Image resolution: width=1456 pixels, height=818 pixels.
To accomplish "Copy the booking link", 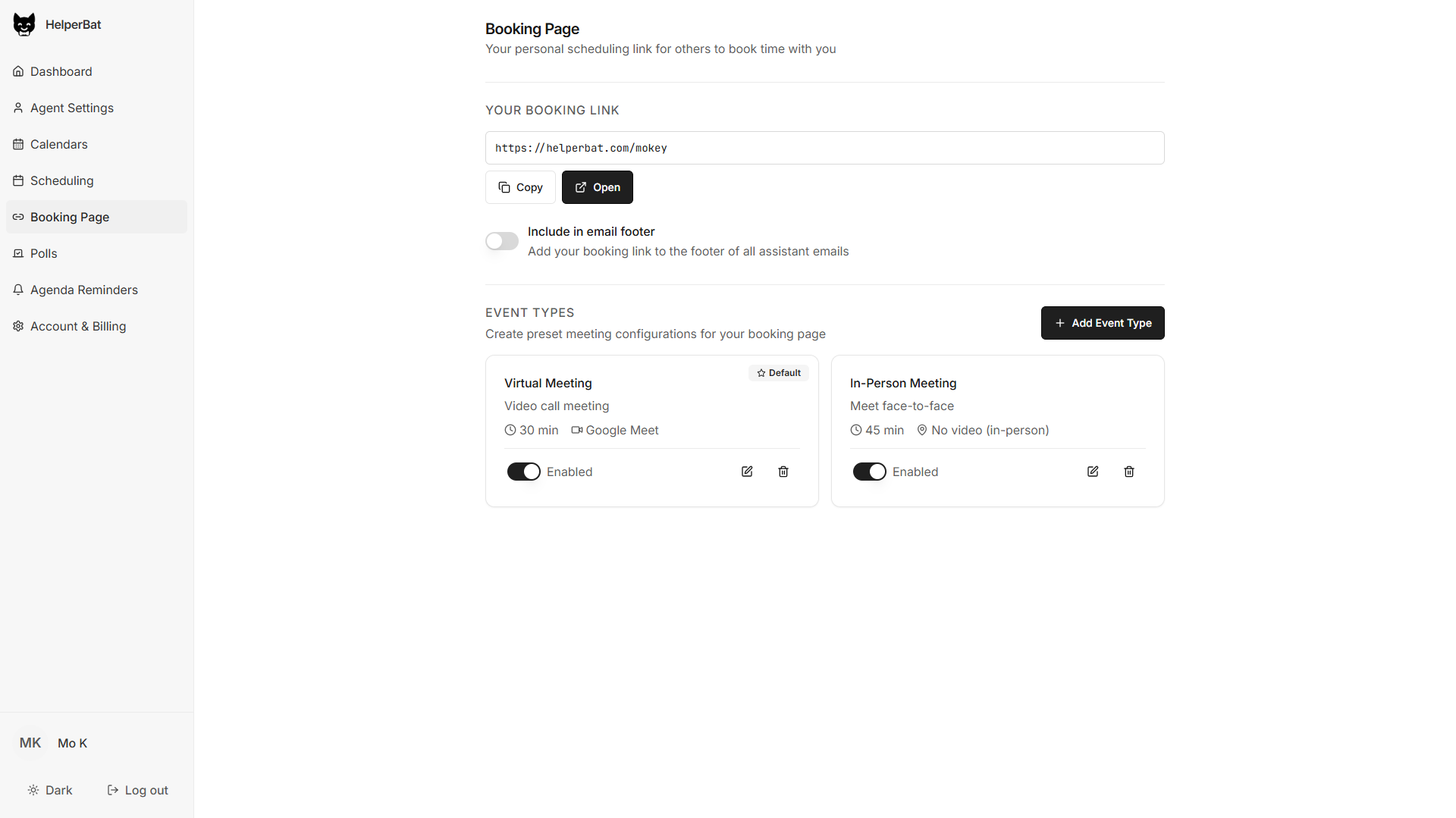I will (x=519, y=186).
